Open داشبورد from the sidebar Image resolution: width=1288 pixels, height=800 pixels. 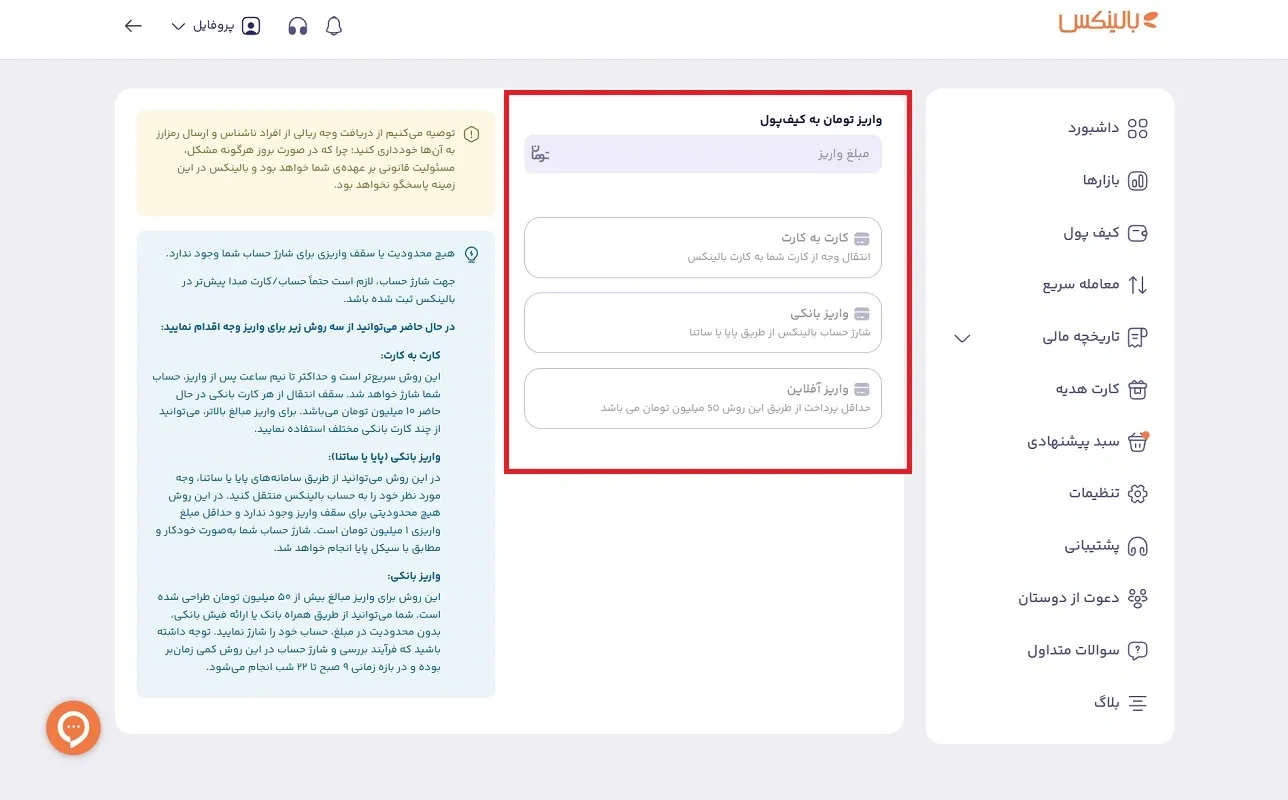(x=1093, y=128)
